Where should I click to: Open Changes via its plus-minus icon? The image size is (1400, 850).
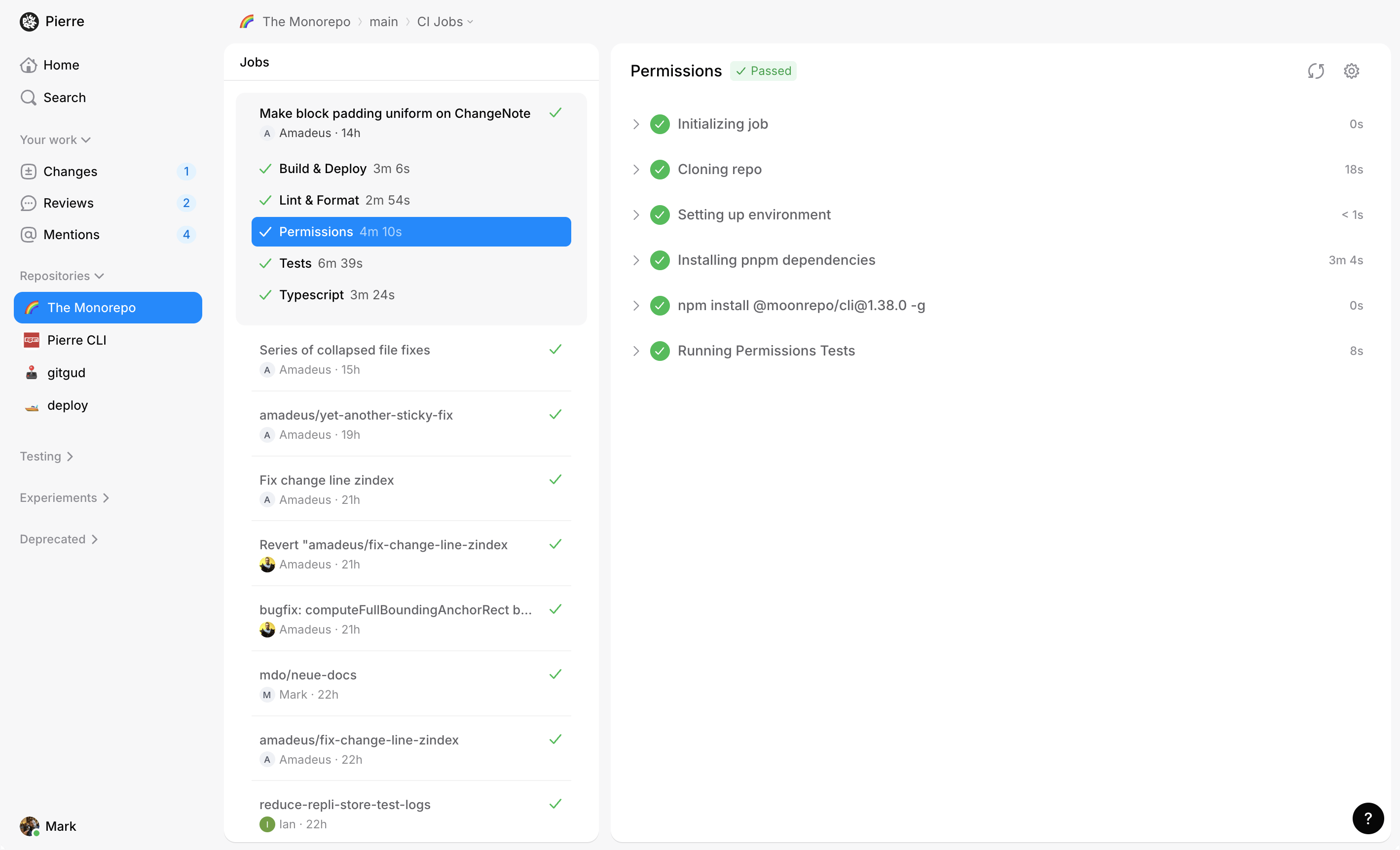click(29, 172)
